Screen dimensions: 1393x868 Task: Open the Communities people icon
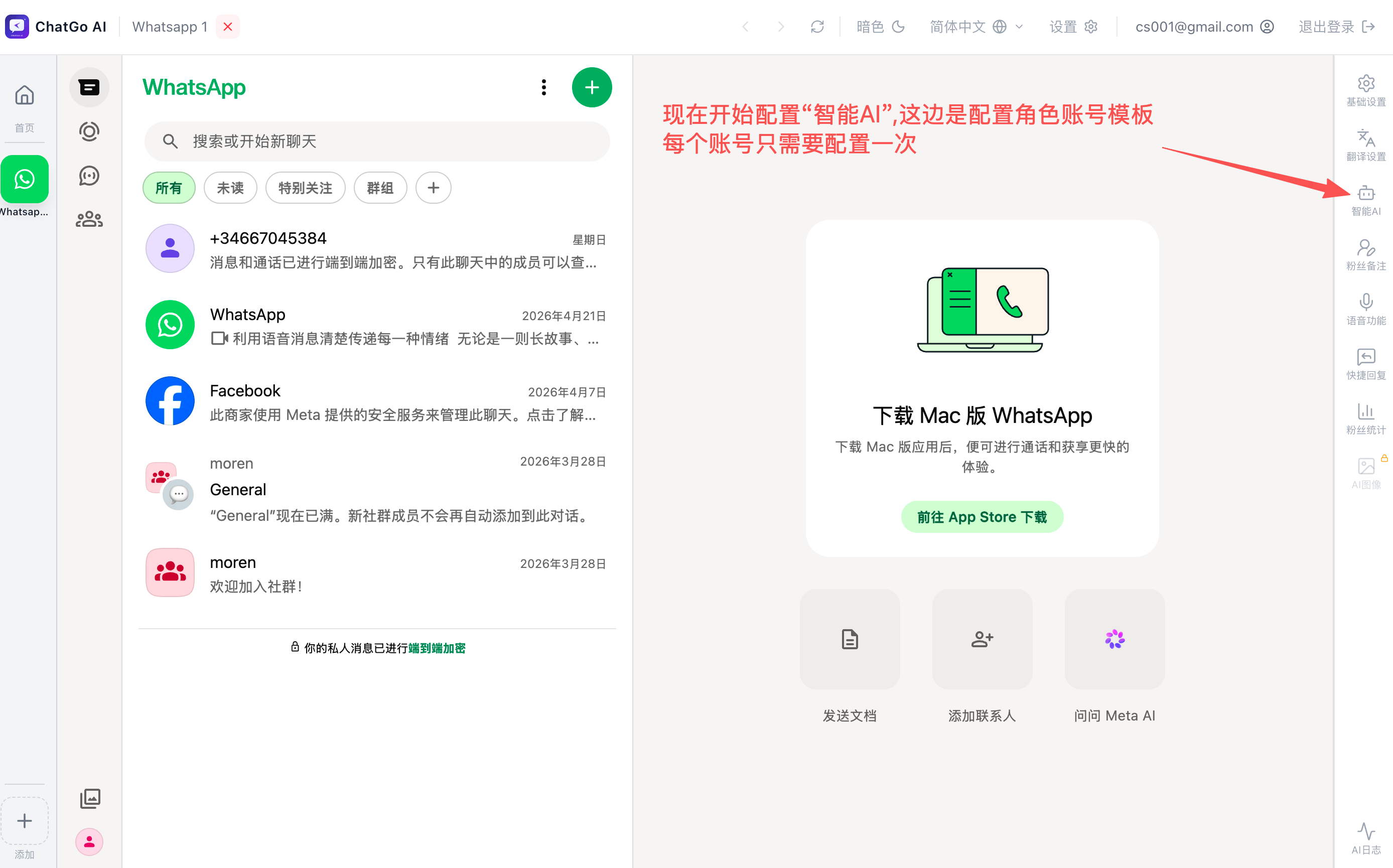pos(89,219)
